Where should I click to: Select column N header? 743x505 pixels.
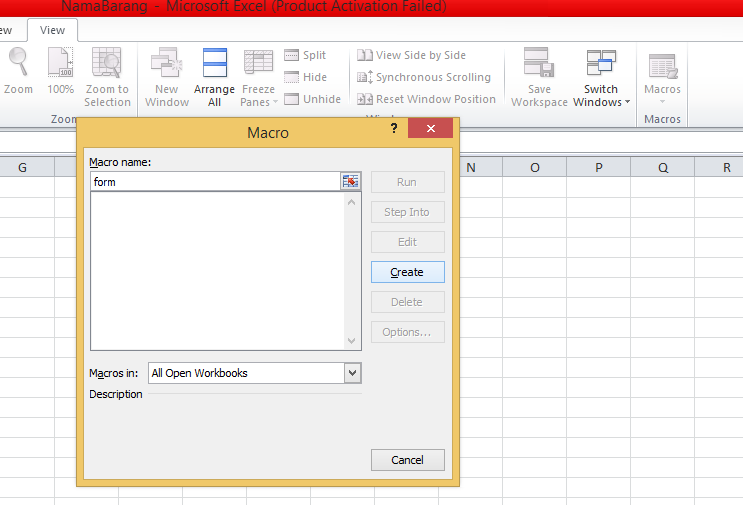(x=480, y=168)
